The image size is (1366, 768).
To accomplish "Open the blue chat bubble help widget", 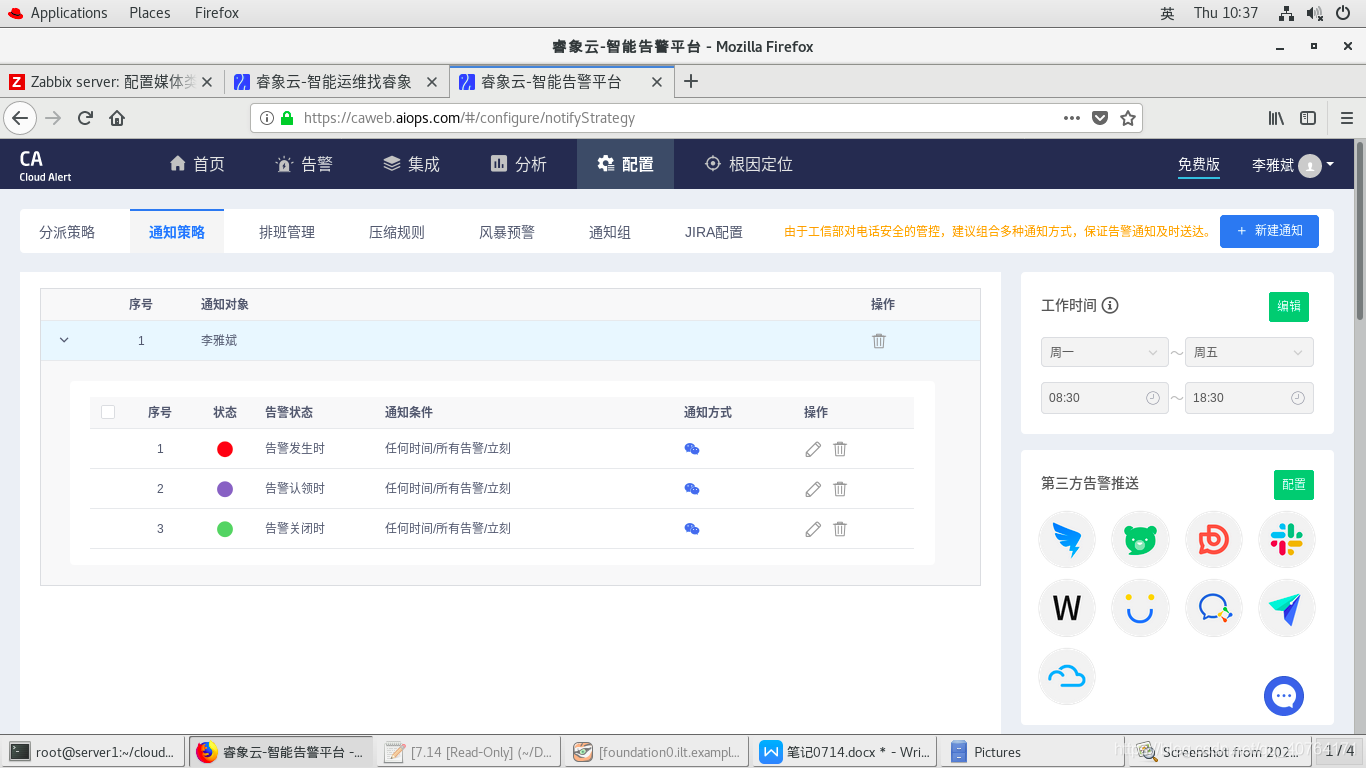I will [1284, 696].
